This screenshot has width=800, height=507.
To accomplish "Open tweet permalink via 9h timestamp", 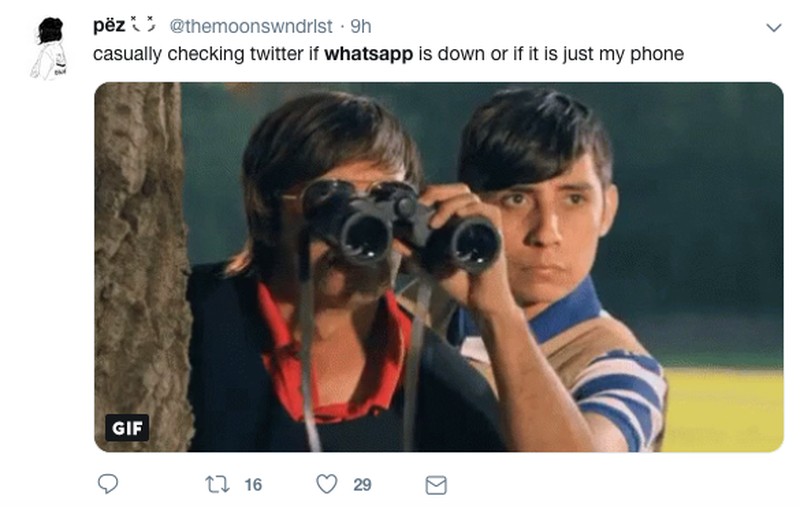I will coord(361,26).
